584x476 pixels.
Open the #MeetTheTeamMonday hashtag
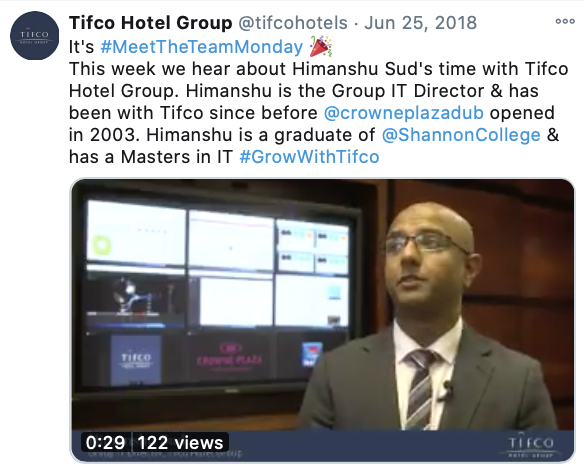pos(201,47)
